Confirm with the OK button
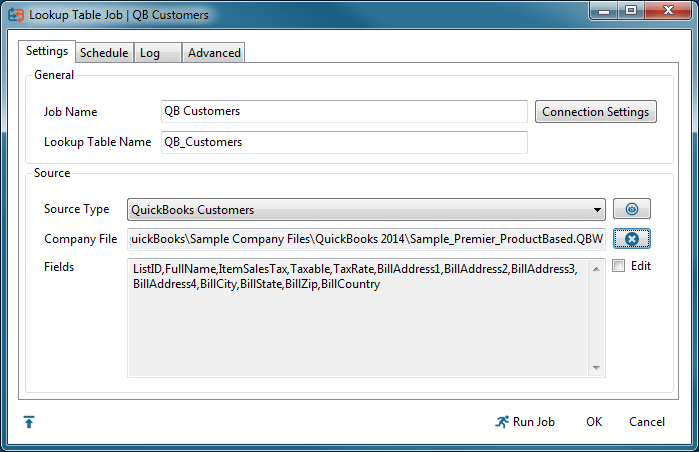 pos(594,422)
